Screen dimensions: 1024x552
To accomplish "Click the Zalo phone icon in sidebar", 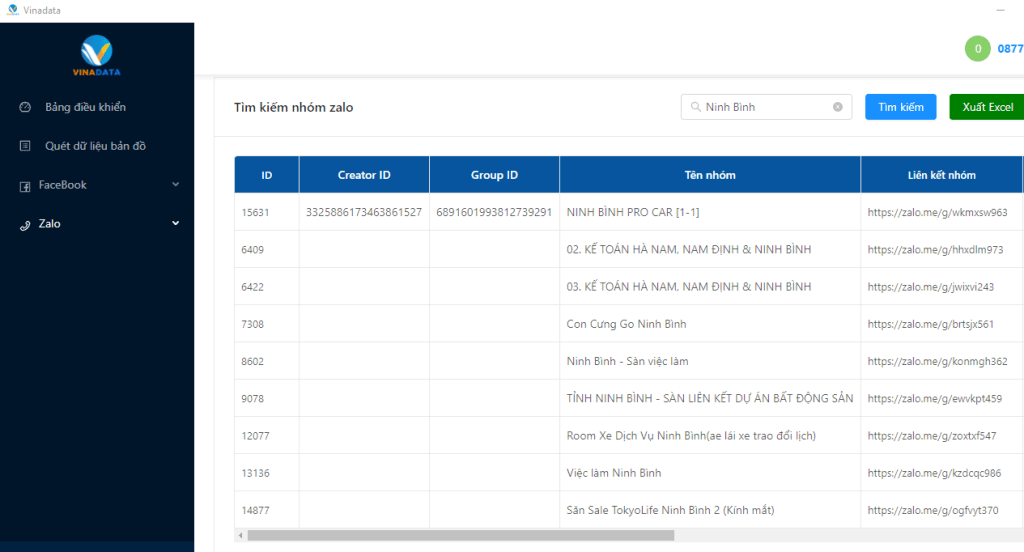I will [25, 224].
